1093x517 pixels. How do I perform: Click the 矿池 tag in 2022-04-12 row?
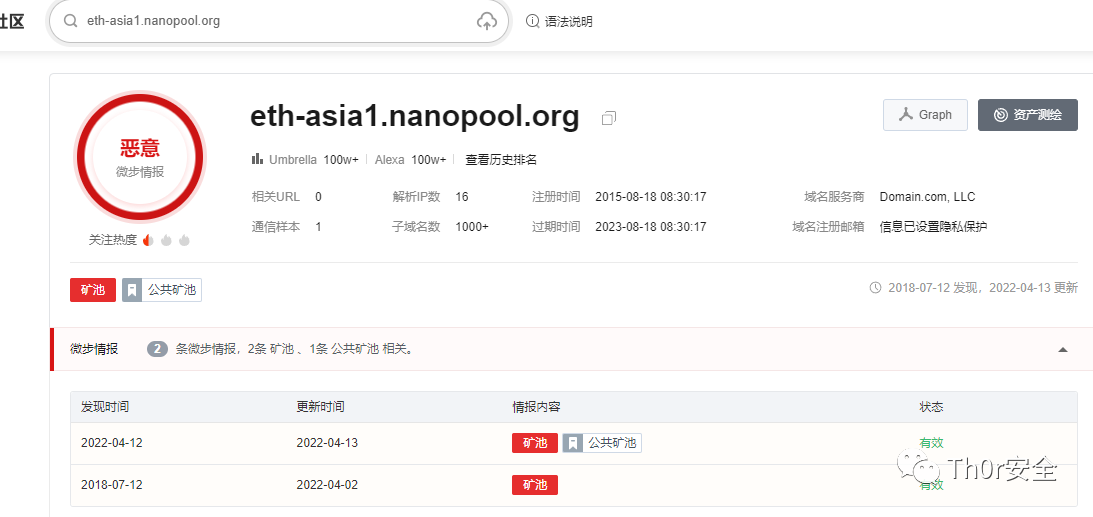click(535, 442)
